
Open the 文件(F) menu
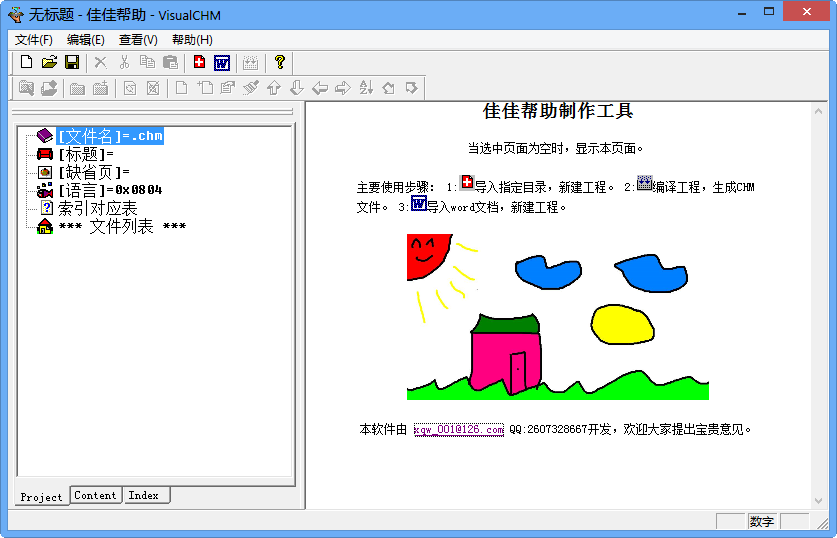point(34,39)
